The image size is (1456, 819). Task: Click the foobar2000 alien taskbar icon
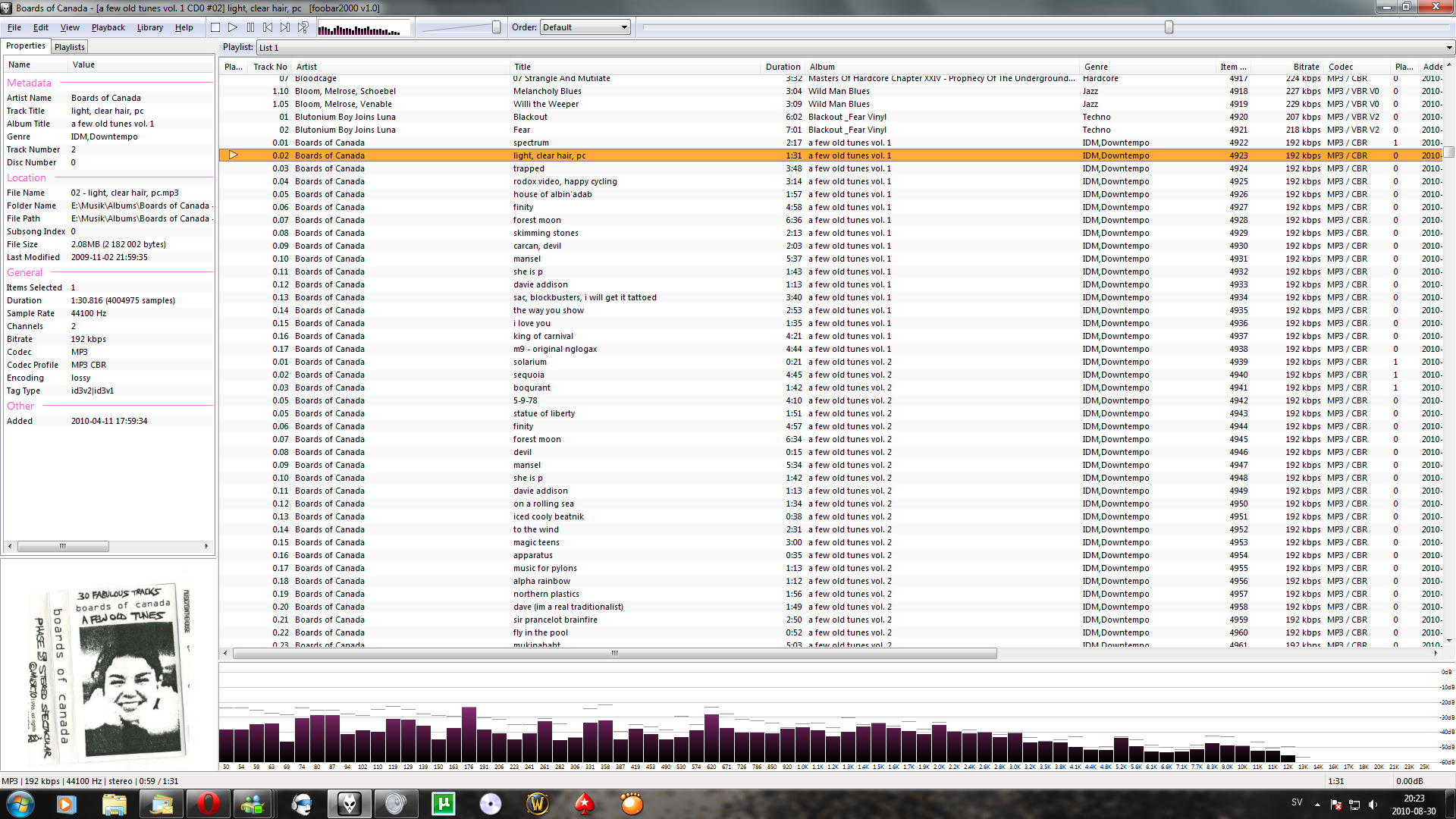pyautogui.click(x=349, y=804)
